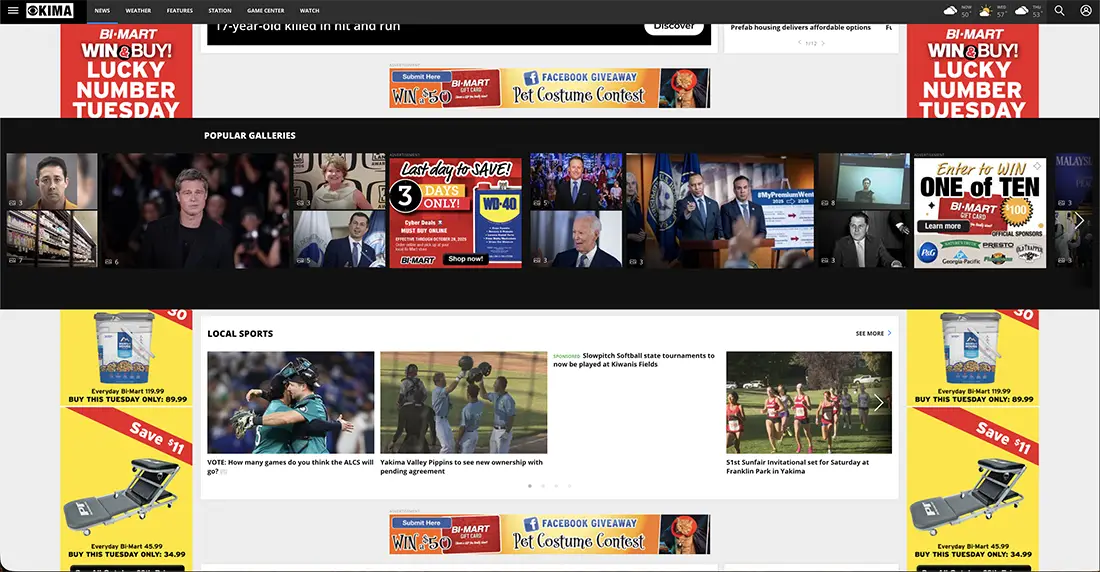The width and height of the screenshot is (1100, 572).
Task: Open woman at awards gallery thumbnail
Action: (x=340, y=181)
